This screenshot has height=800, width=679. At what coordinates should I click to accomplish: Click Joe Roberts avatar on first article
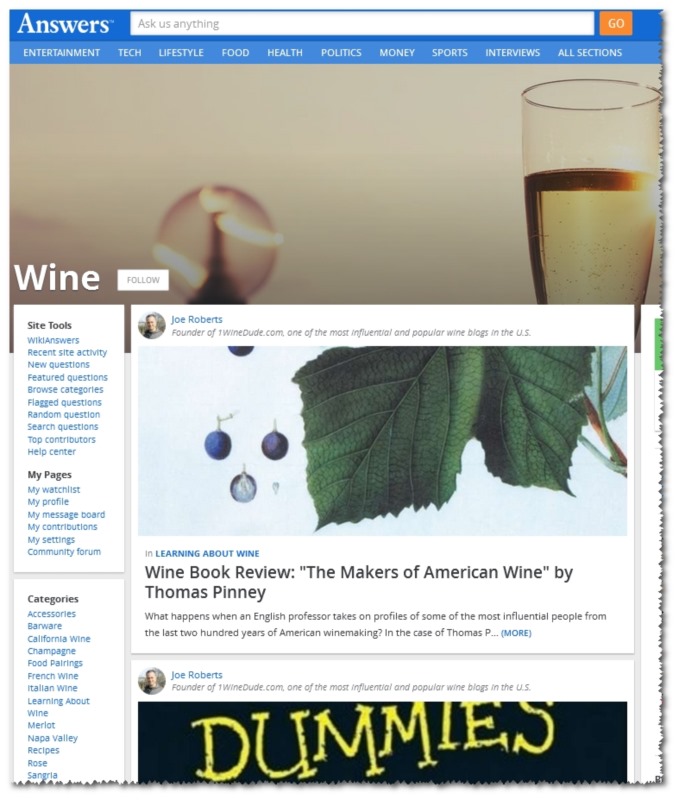152,326
